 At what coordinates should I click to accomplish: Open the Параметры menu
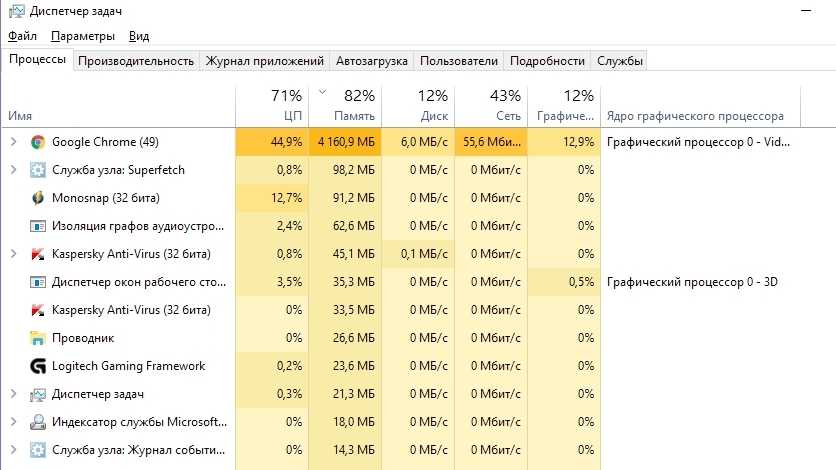coord(83,36)
